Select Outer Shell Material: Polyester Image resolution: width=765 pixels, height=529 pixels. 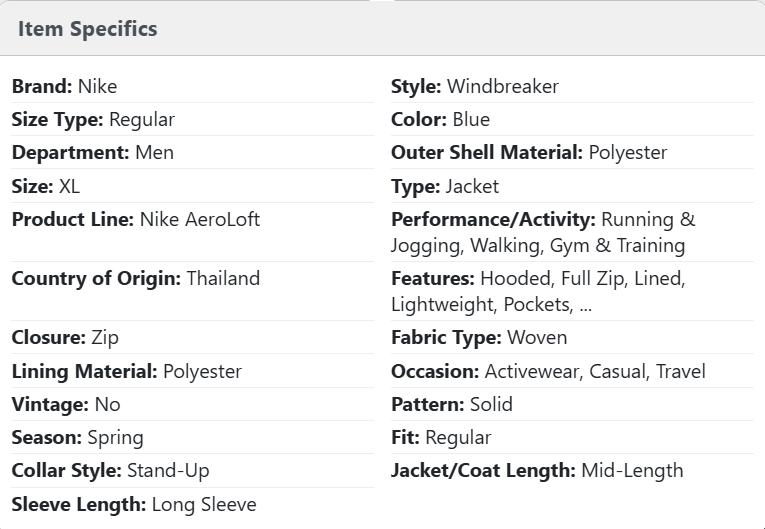pyautogui.click(x=572, y=153)
